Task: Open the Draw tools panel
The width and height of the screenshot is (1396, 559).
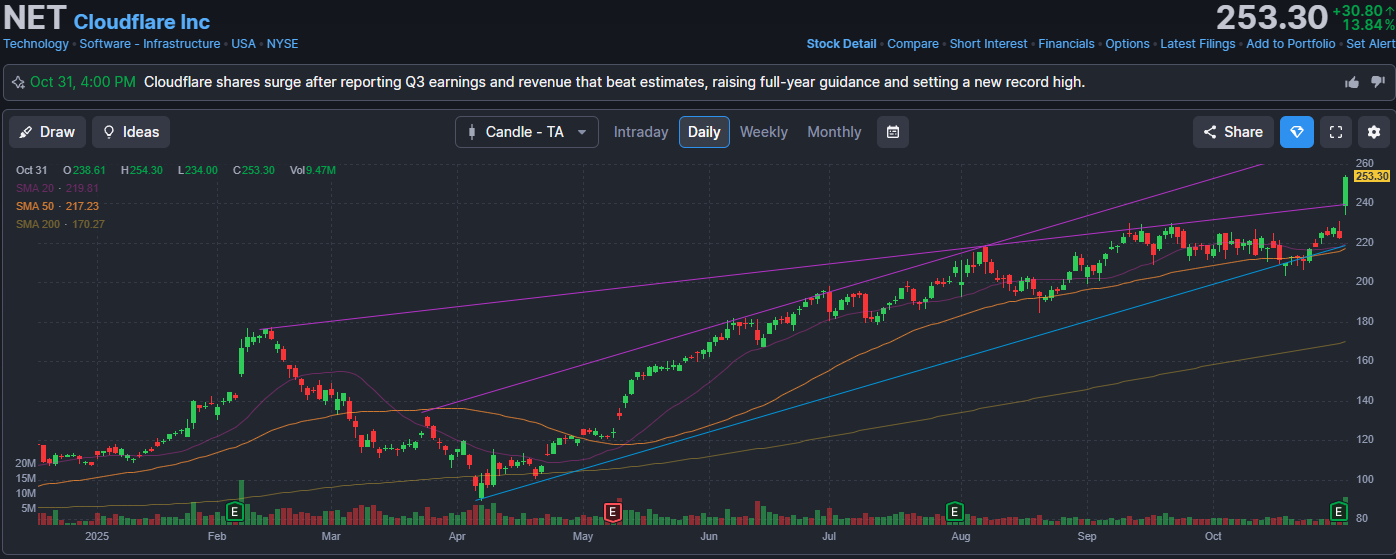Action: pos(47,132)
